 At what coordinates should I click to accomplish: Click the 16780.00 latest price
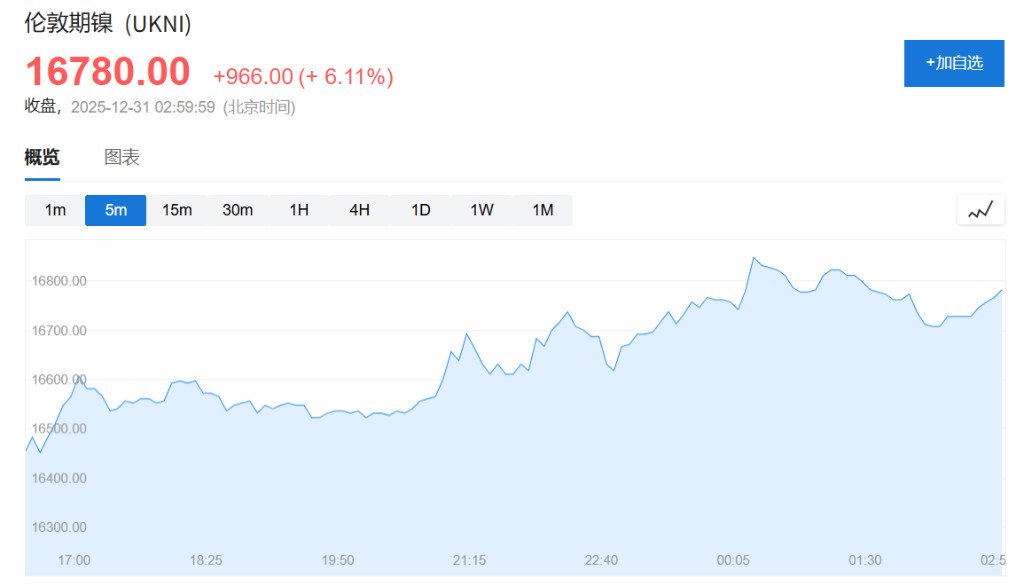(107, 72)
